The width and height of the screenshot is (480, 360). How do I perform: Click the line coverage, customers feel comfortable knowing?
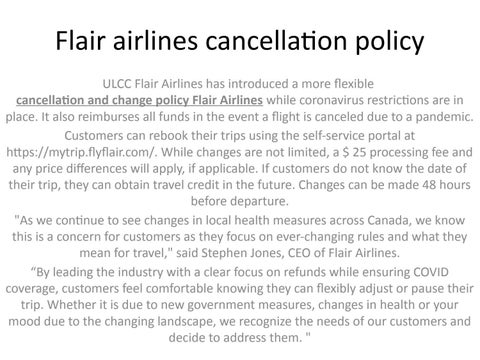(x=240, y=289)
